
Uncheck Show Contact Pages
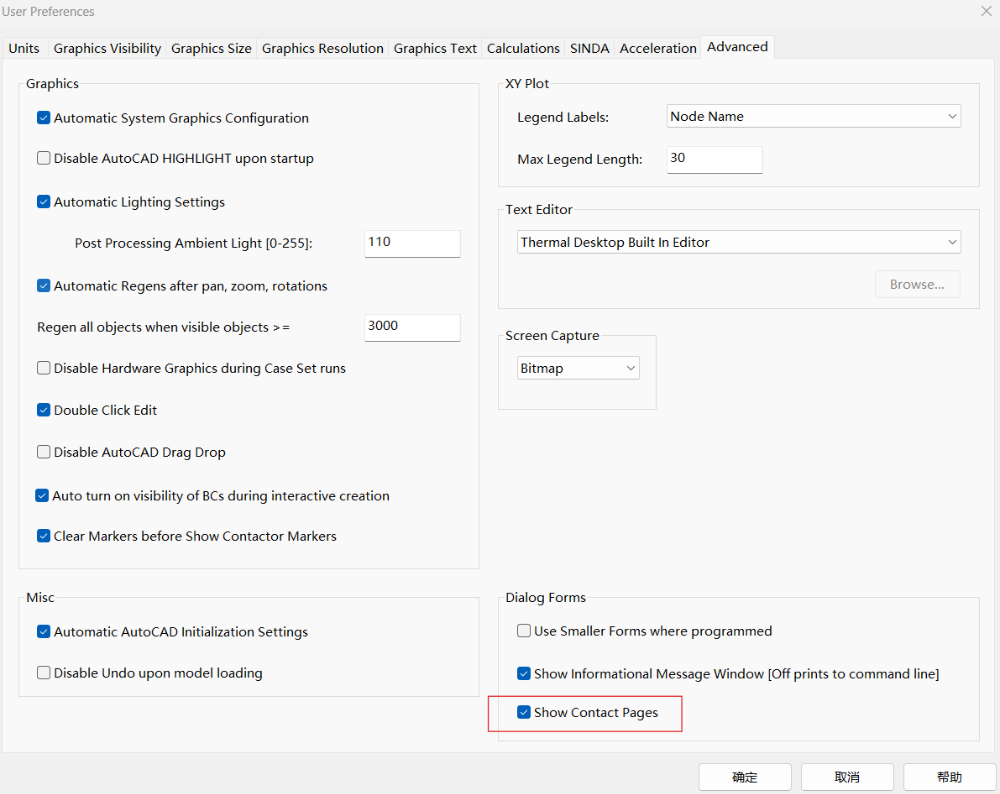[x=524, y=713]
